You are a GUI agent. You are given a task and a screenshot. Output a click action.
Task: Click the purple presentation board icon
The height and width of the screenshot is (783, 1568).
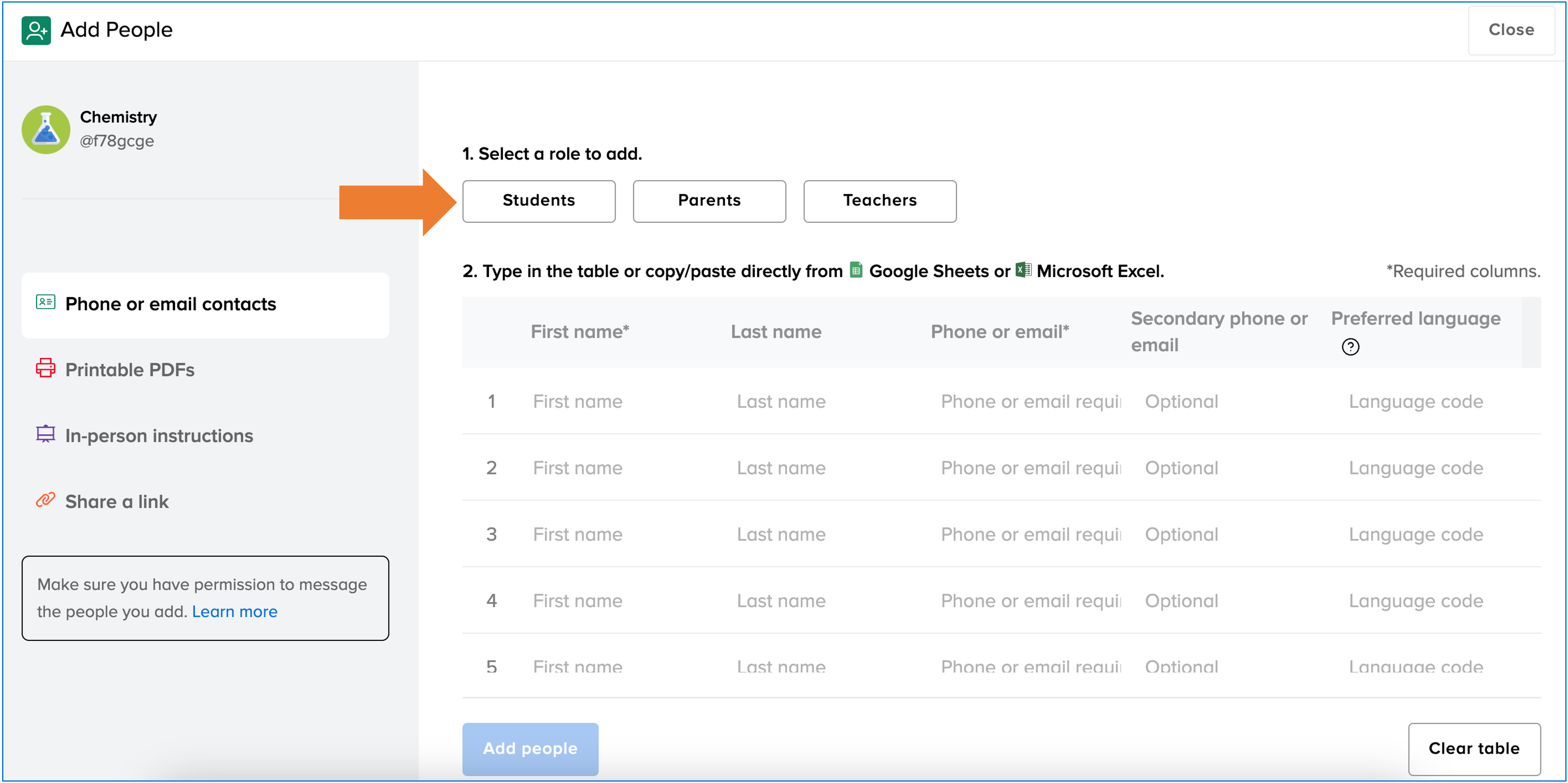(x=46, y=434)
